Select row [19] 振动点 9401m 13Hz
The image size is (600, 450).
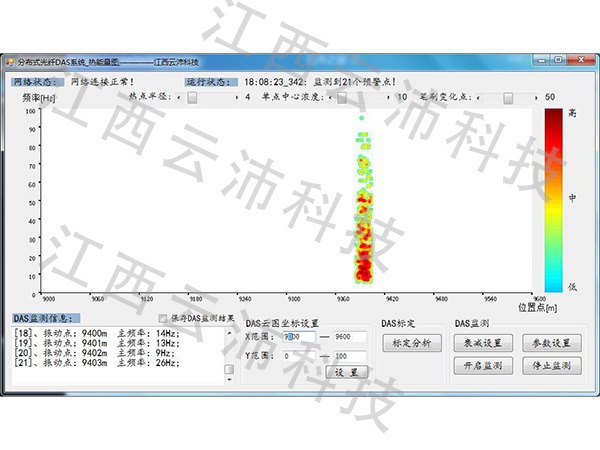(x=97, y=343)
